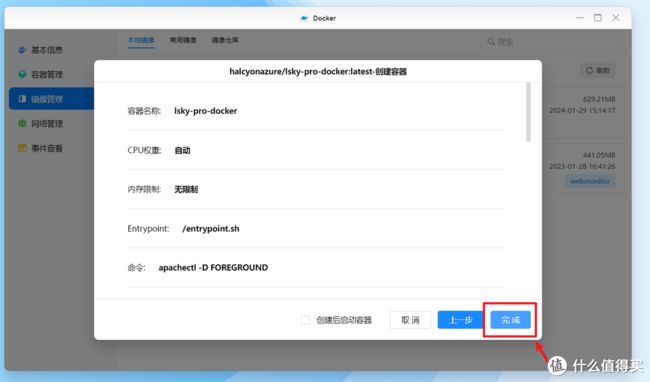Screen dimensions: 650x382
Task: Switch to the 常用镜像 tab
Action: pyautogui.click(x=183, y=40)
